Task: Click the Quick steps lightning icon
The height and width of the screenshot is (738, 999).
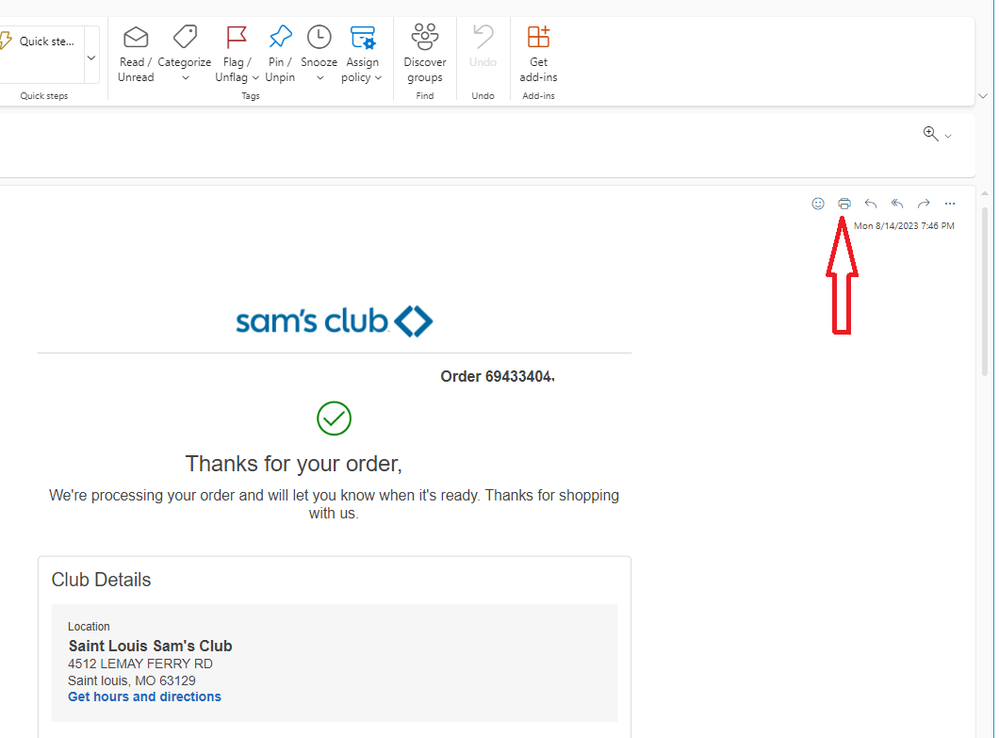Action: tap(5, 41)
